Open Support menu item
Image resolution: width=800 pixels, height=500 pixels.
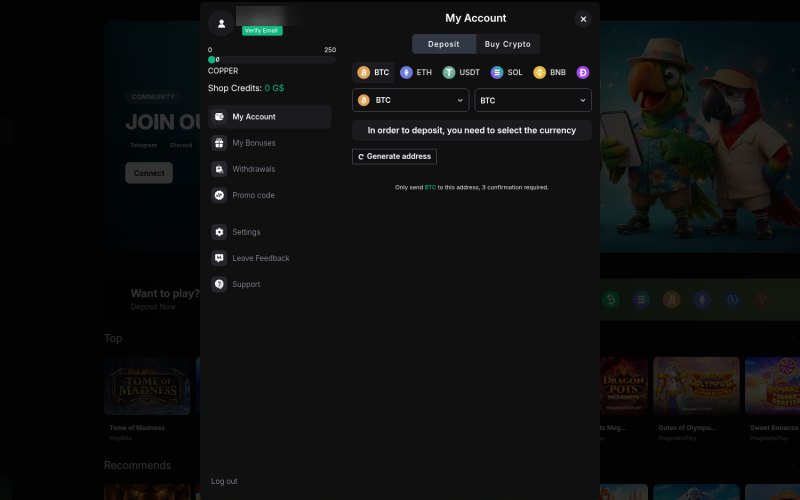click(x=269, y=284)
